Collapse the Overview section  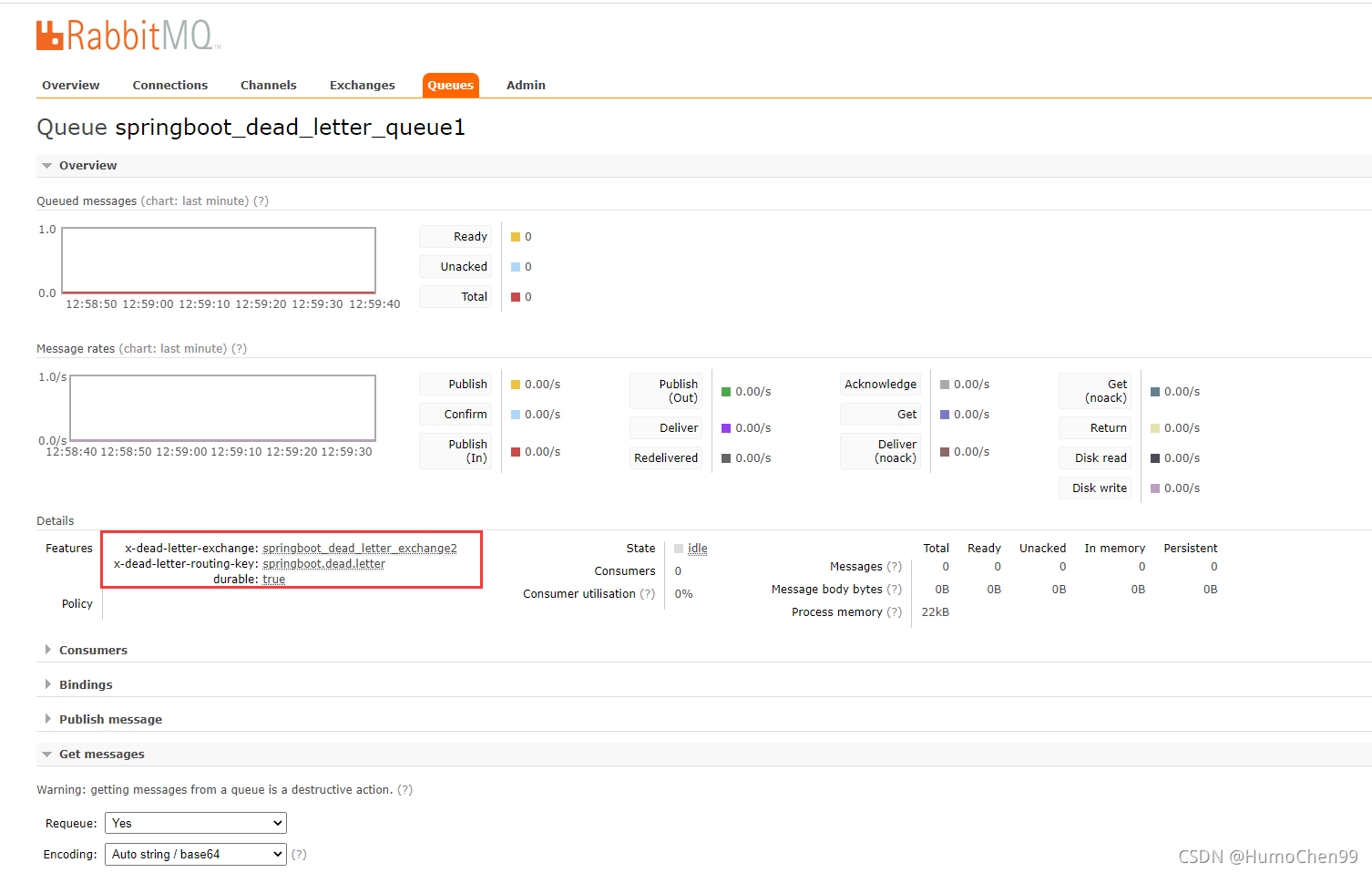tap(87, 165)
